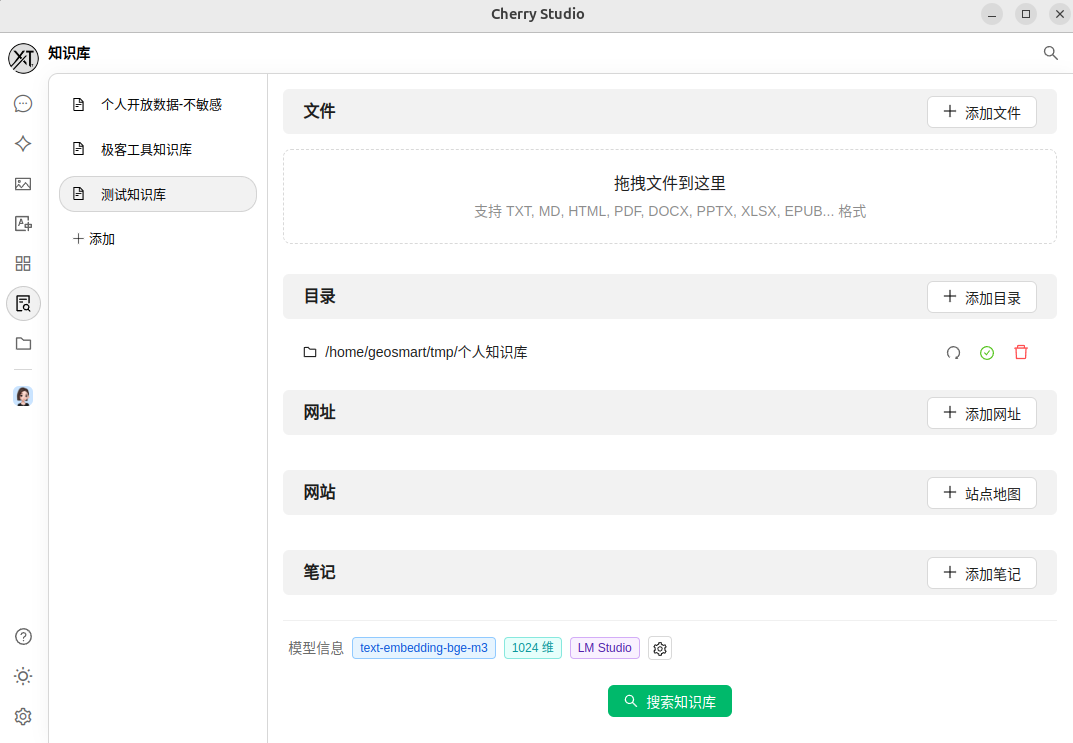Click the green check status icon
The width and height of the screenshot is (1073, 743).
click(987, 352)
